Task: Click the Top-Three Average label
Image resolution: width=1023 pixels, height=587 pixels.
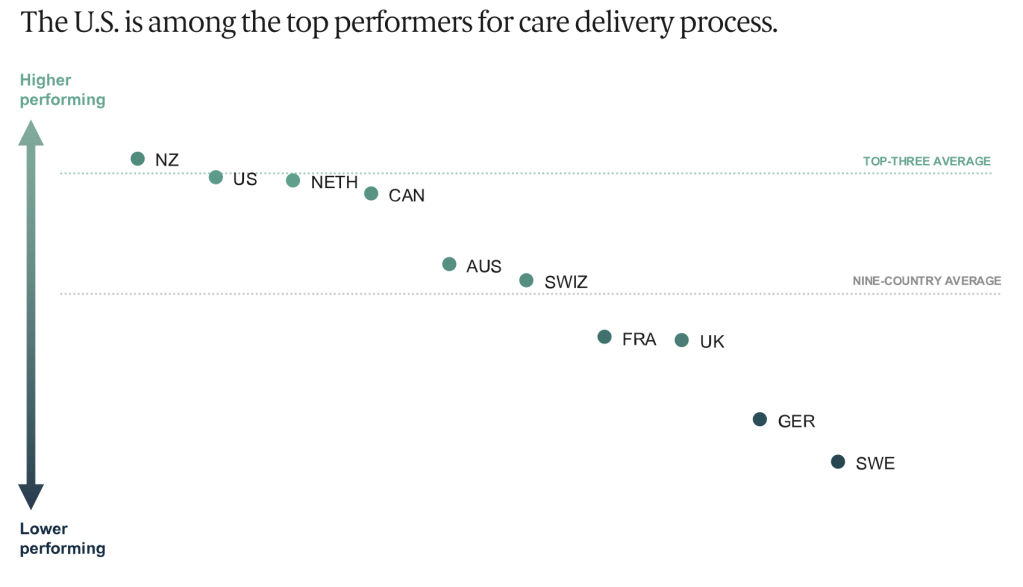Action: (926, 161)
